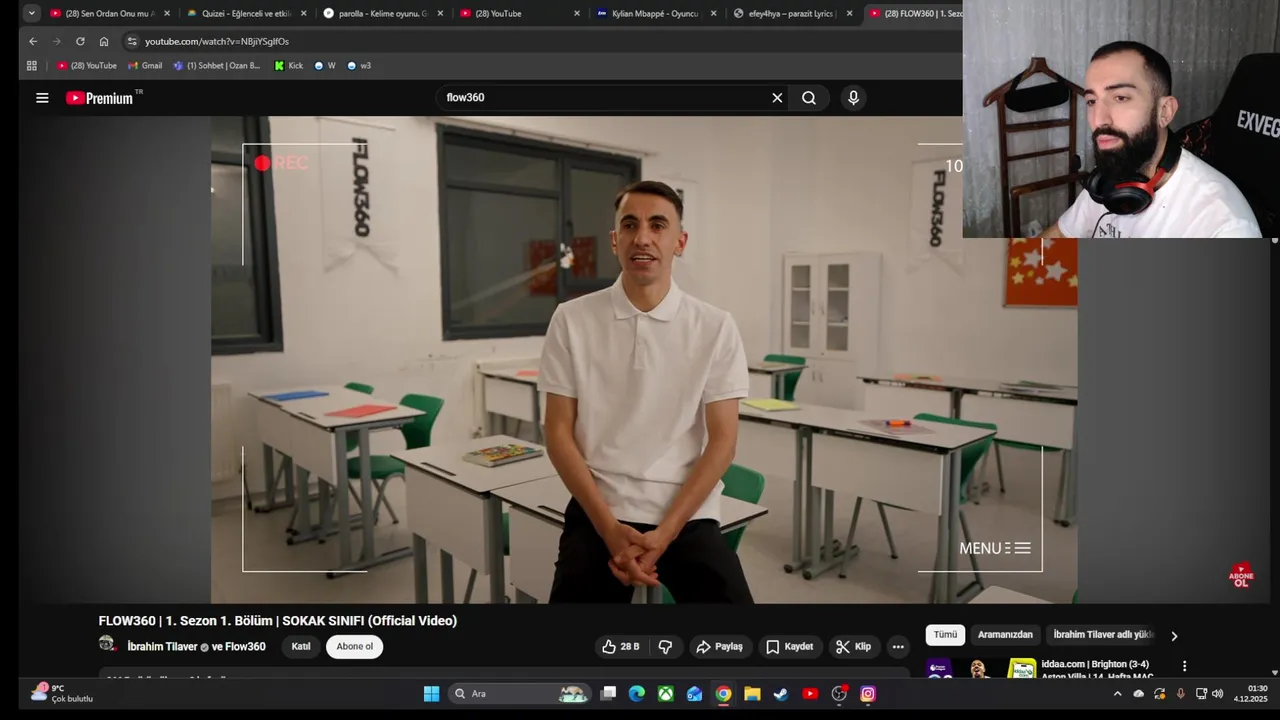
Task: Pause the FLOW360 video by clicking the player
Action: [644, 360]
